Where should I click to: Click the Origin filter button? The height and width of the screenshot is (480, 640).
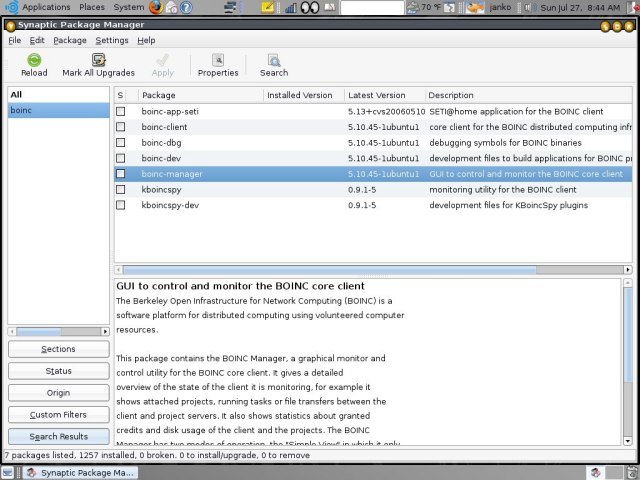[58, 393]
